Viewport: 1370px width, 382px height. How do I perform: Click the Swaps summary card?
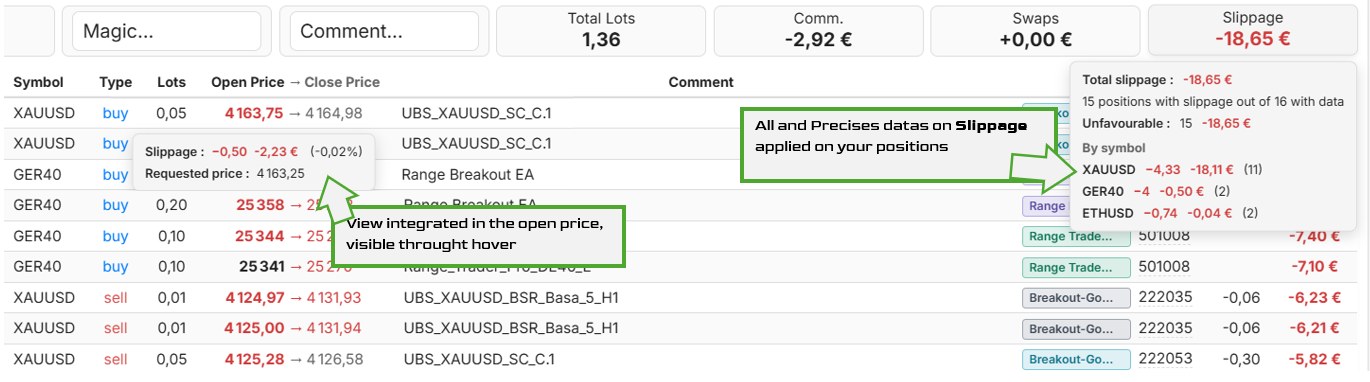1035,30
